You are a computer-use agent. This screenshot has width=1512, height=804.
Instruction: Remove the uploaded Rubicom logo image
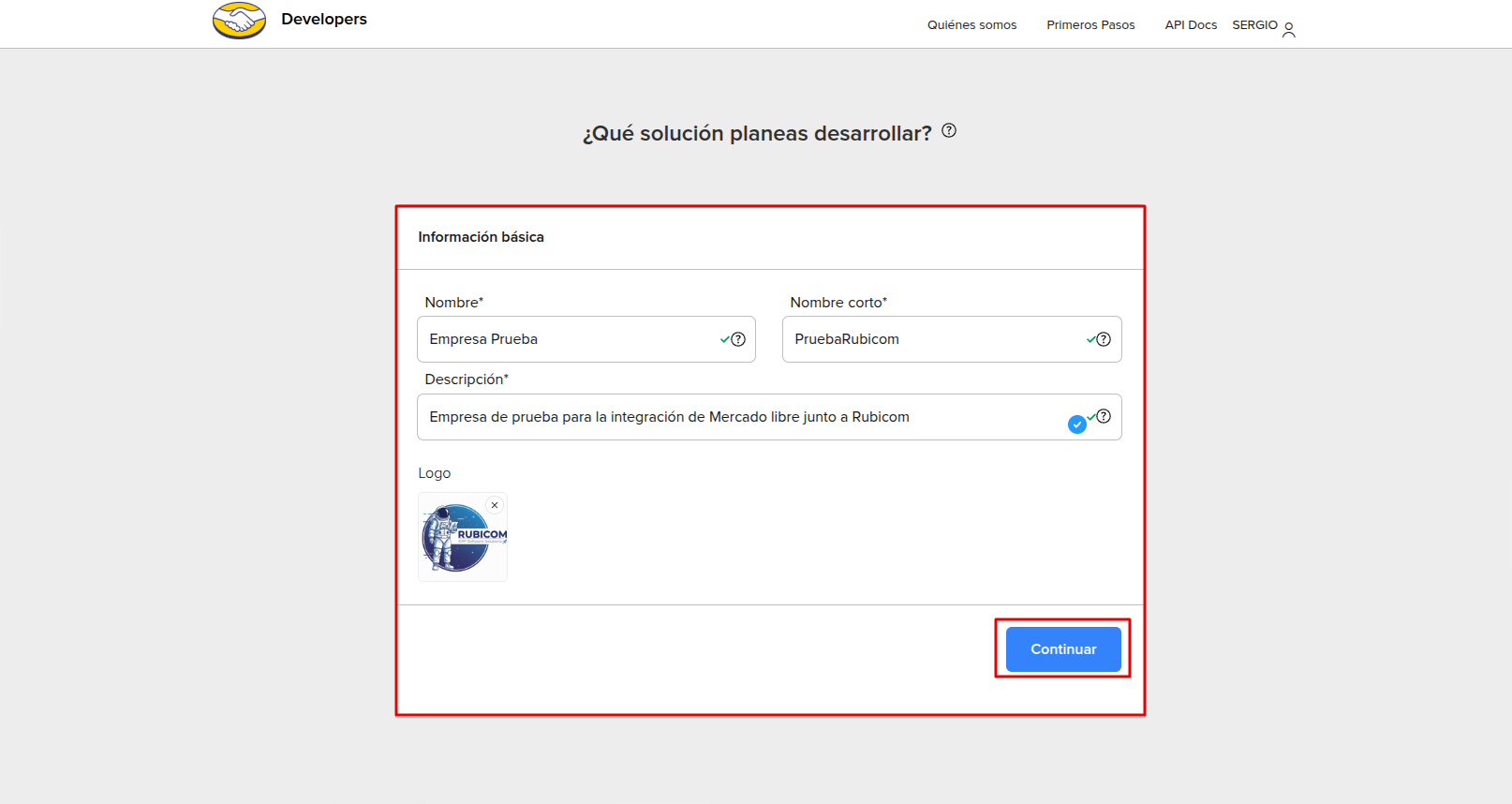495,505
